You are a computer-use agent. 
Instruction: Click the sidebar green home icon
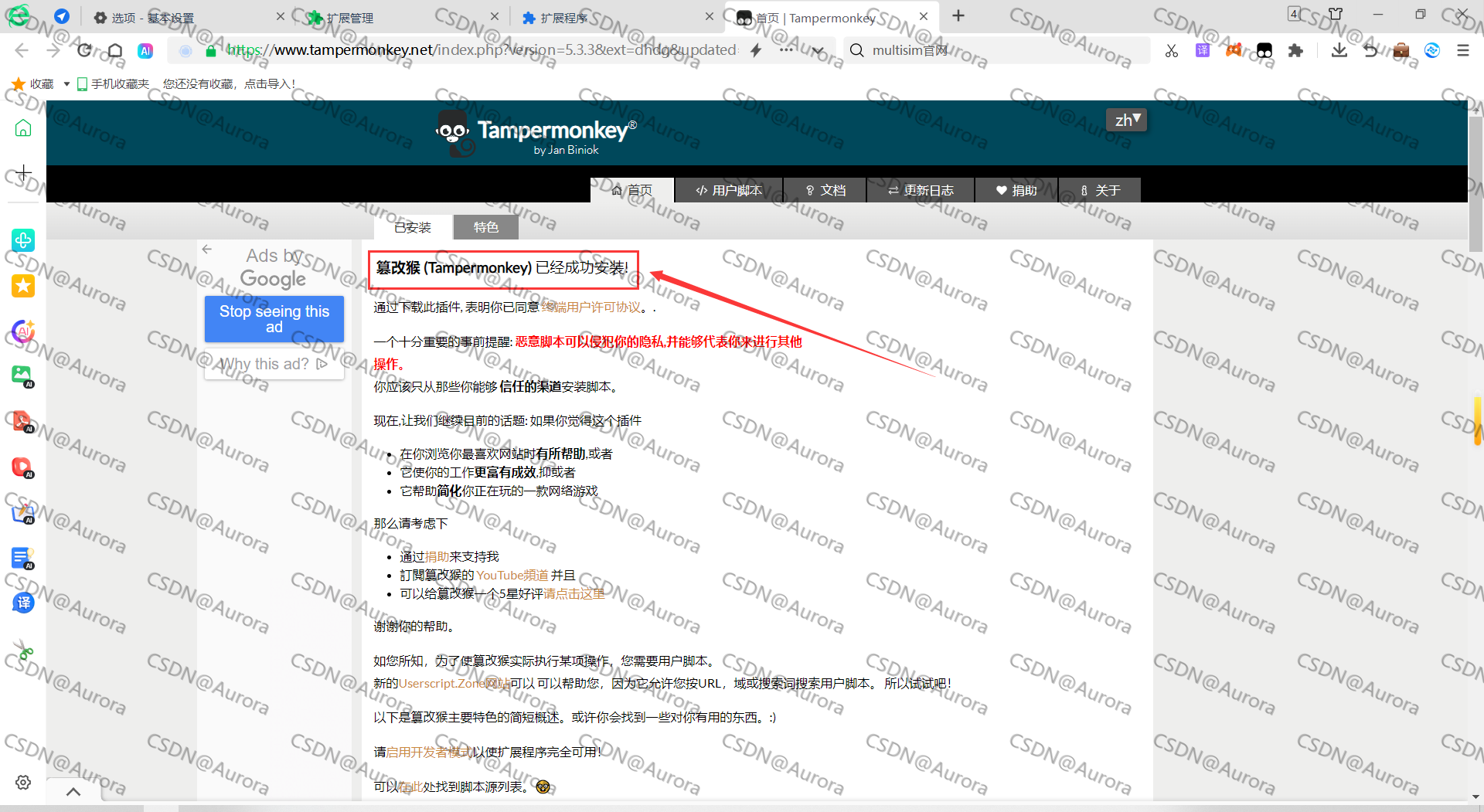tap(23, 127)
